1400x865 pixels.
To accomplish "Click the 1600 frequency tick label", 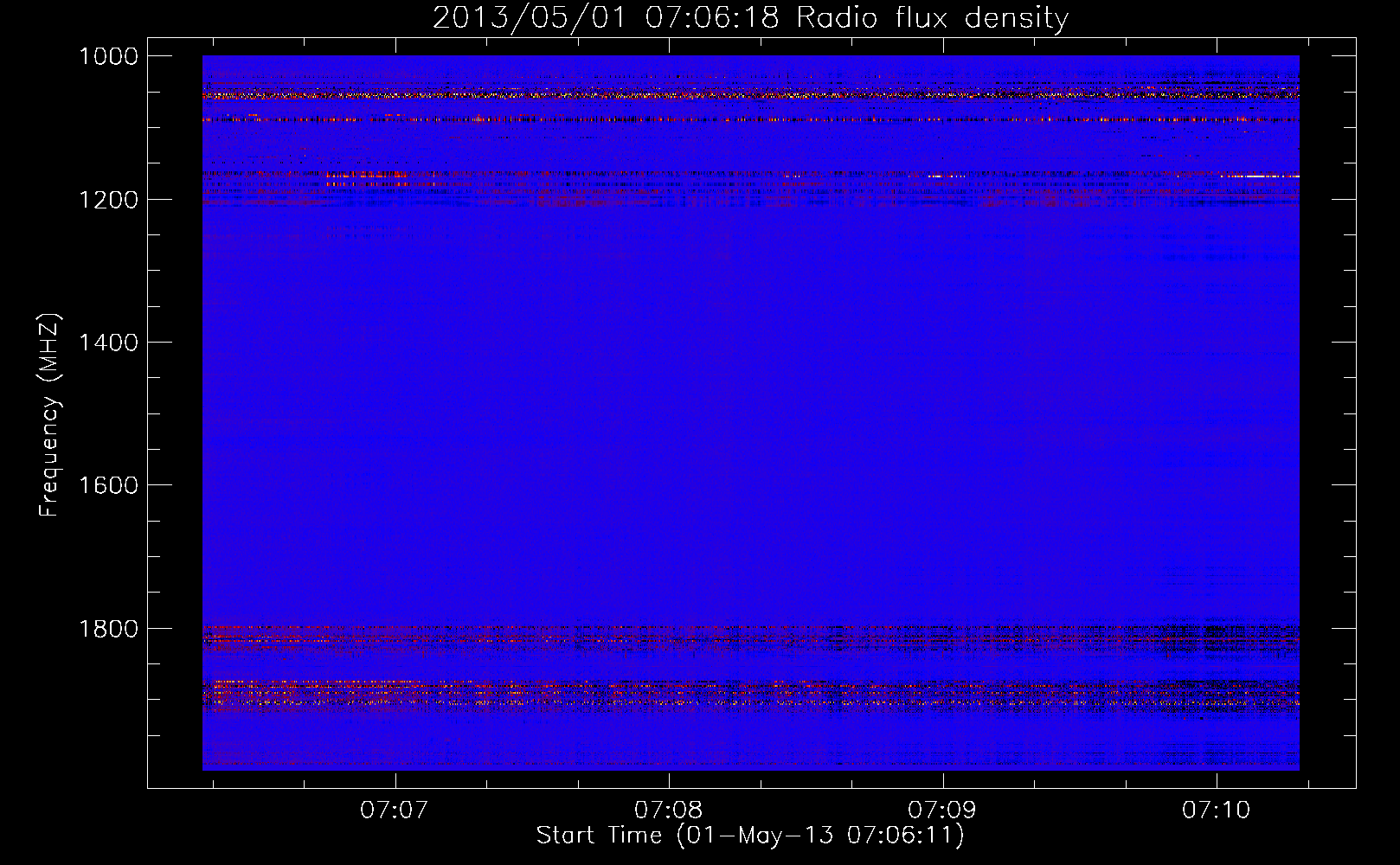I will point(108,485).
